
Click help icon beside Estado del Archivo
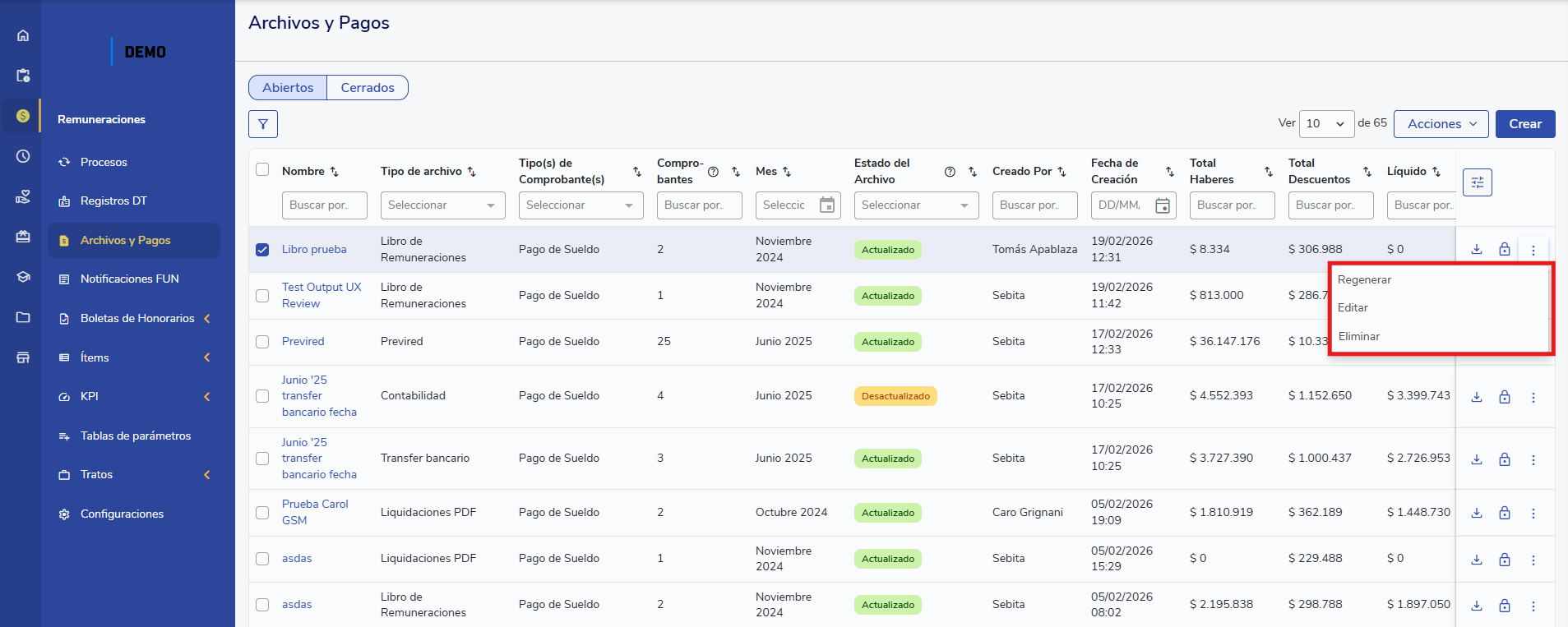click(950, 172)
